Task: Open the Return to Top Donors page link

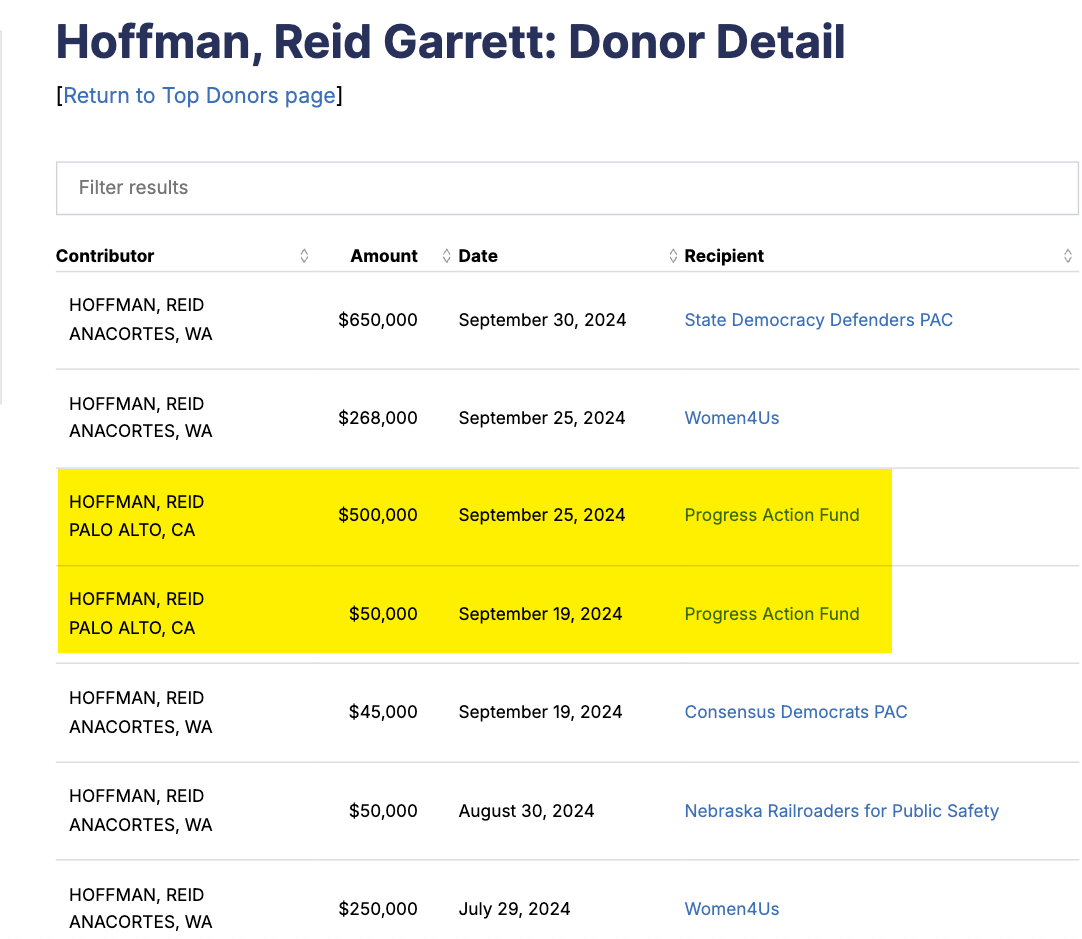Action: point(199,95)
